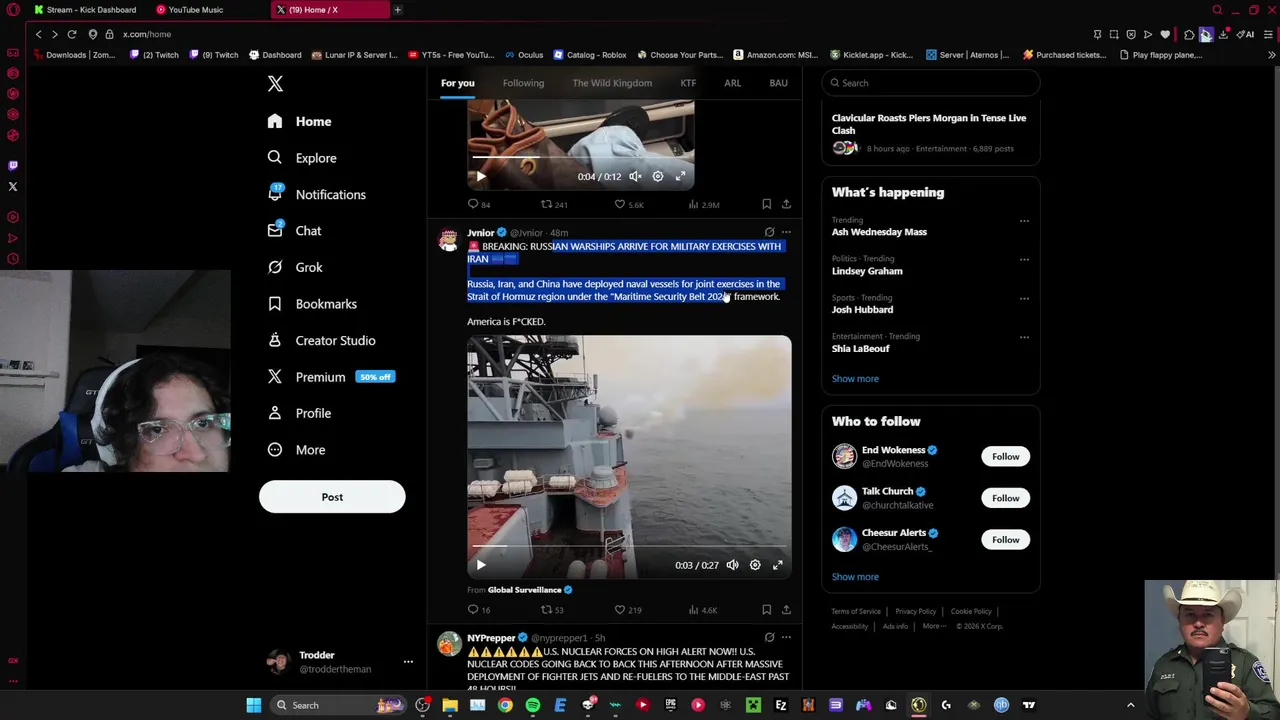The height and width of the screenshot is (720, 1280).
Task: Open options for Lindsey Graham trend
Action: pyautogui.click(x=1024, y=259)
